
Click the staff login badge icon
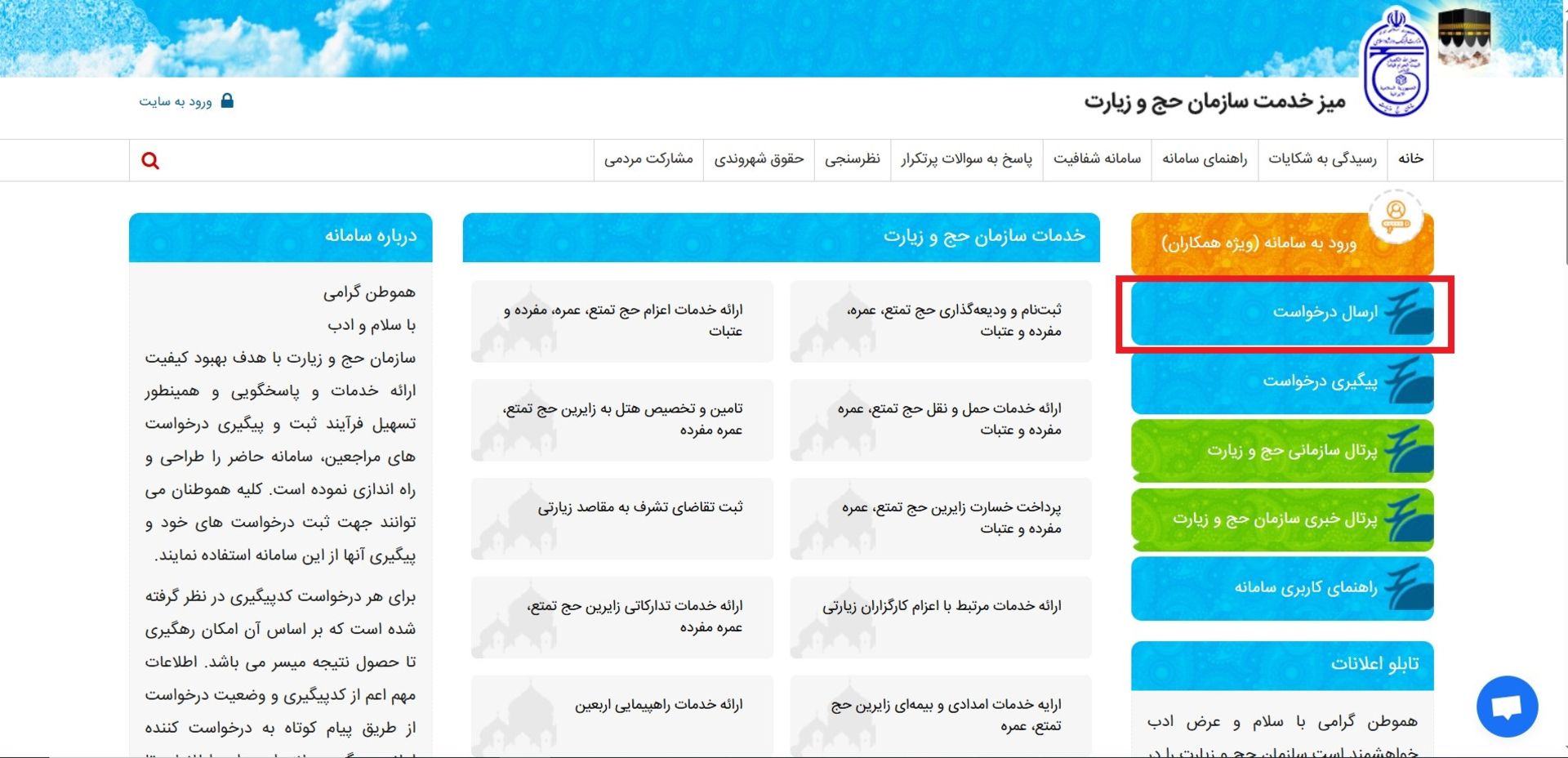coord(1396,216)
